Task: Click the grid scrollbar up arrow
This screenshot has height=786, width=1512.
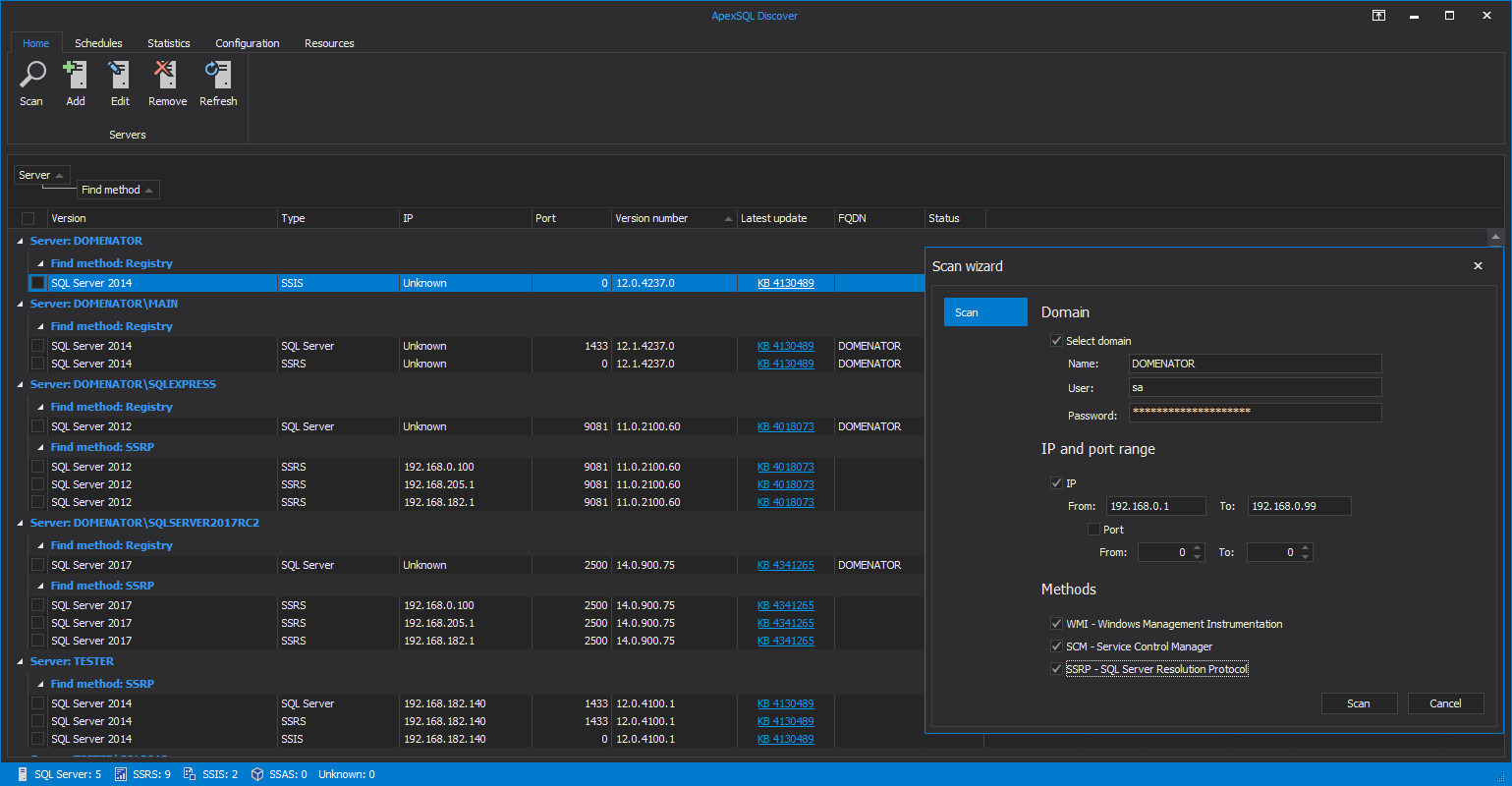Action: point(1495,237)
